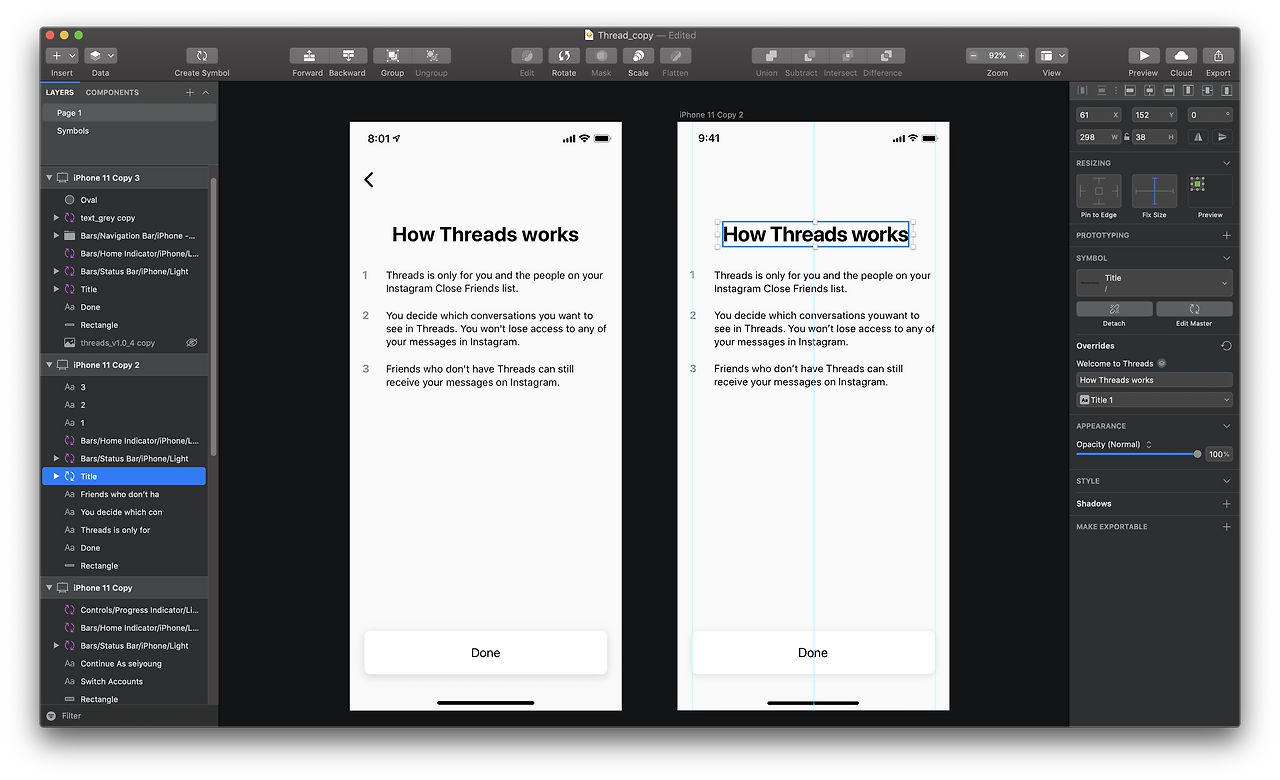Open the Data dropdown menu
Image resolution: width=1280 pixels, height=780 pixels.
click(x=100, y=56)
